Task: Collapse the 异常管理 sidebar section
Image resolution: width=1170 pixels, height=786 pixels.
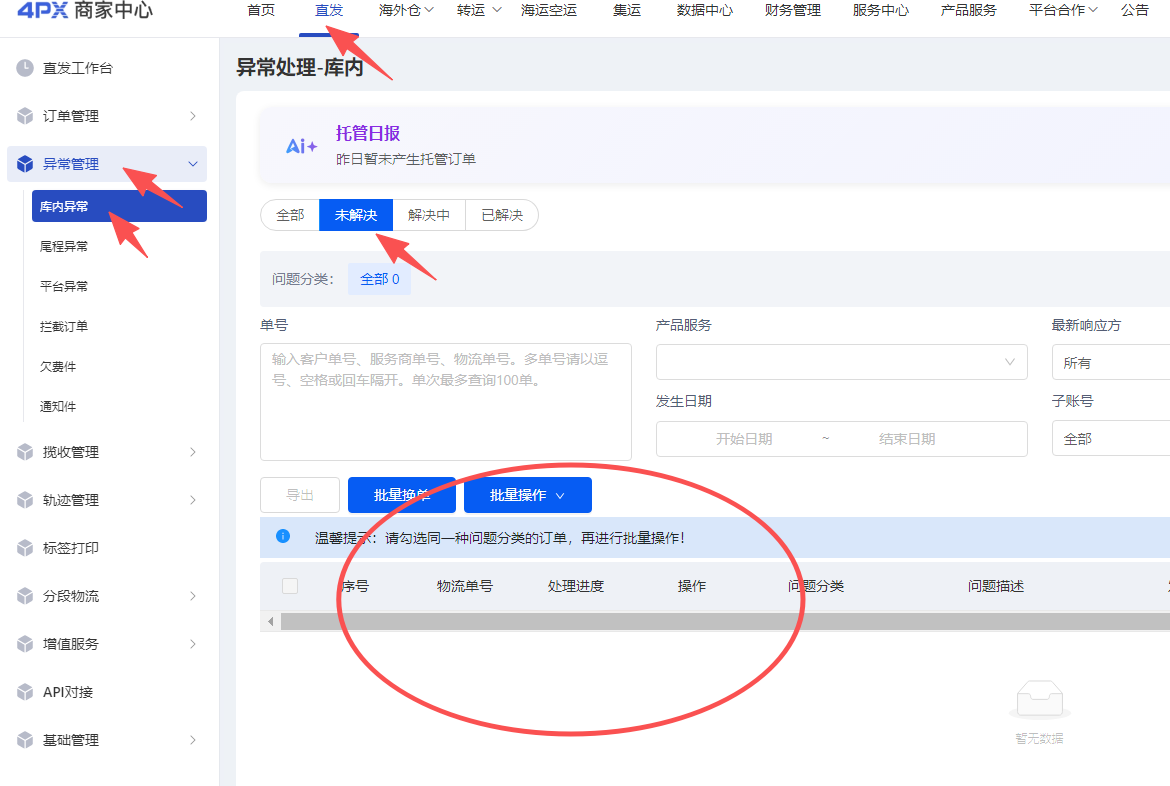Action: click(x=107, y=163)
